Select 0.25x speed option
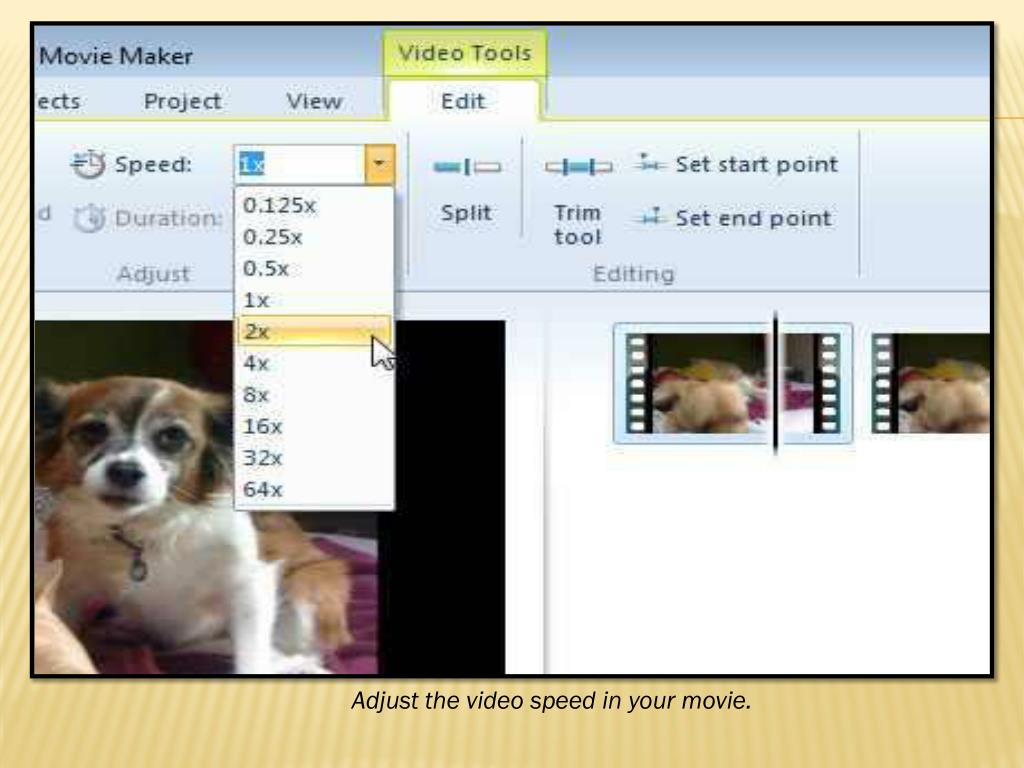 (x=314, y=237)
